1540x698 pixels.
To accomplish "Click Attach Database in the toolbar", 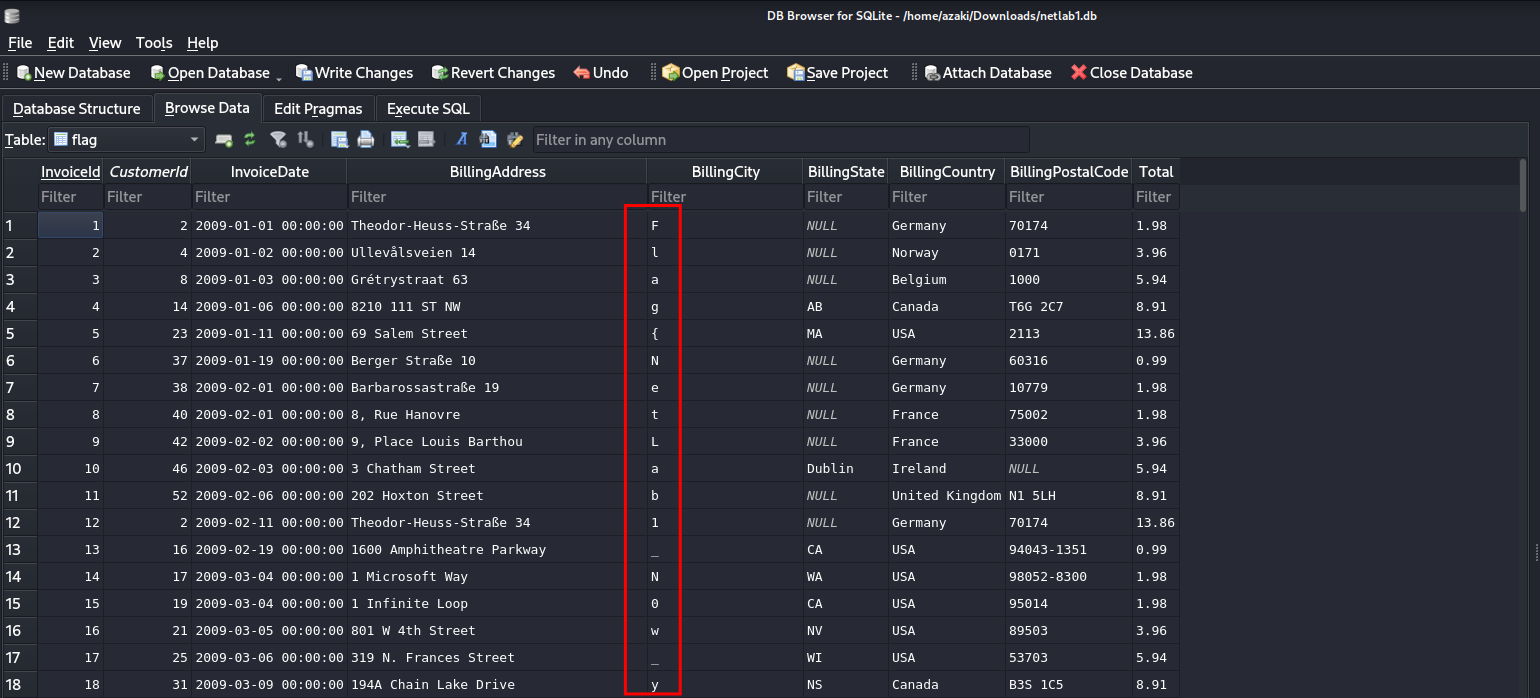I will 988,73.
